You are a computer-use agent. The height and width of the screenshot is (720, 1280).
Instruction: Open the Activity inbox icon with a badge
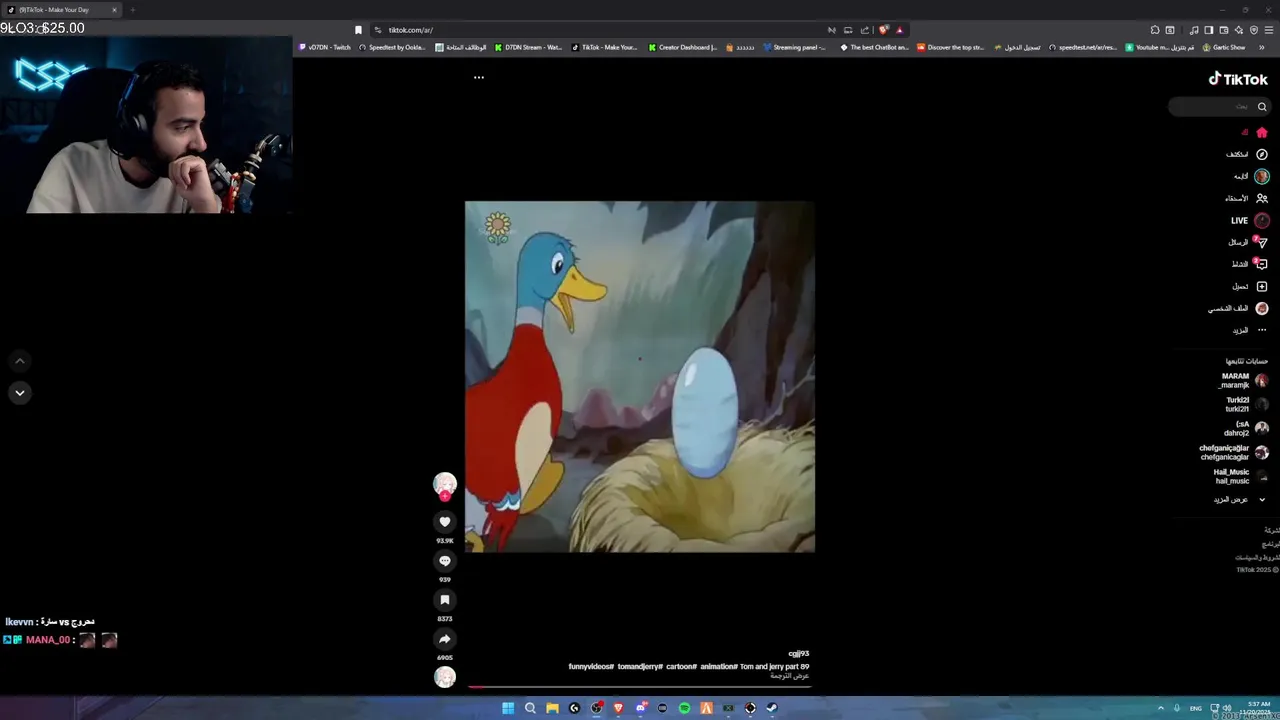1262,264
